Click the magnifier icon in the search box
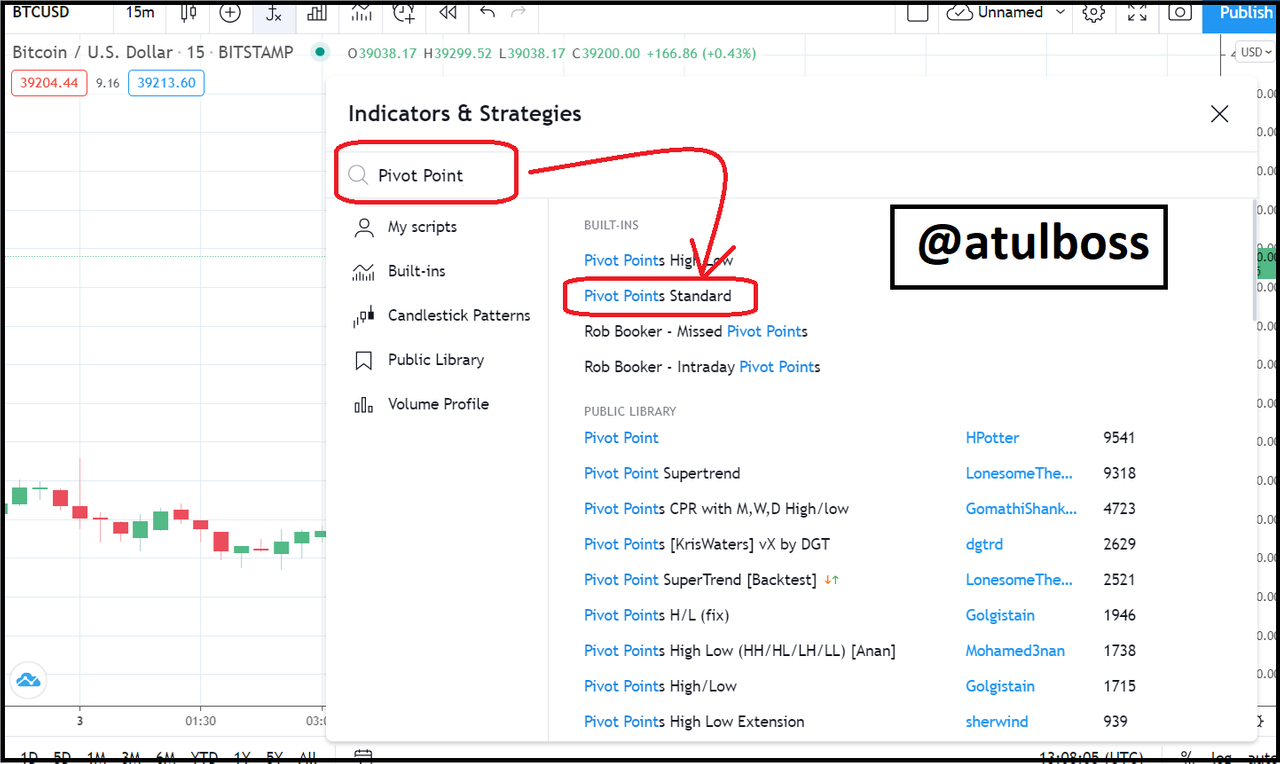This screenshot has width=1280, height=764. [x=358, y=176]
